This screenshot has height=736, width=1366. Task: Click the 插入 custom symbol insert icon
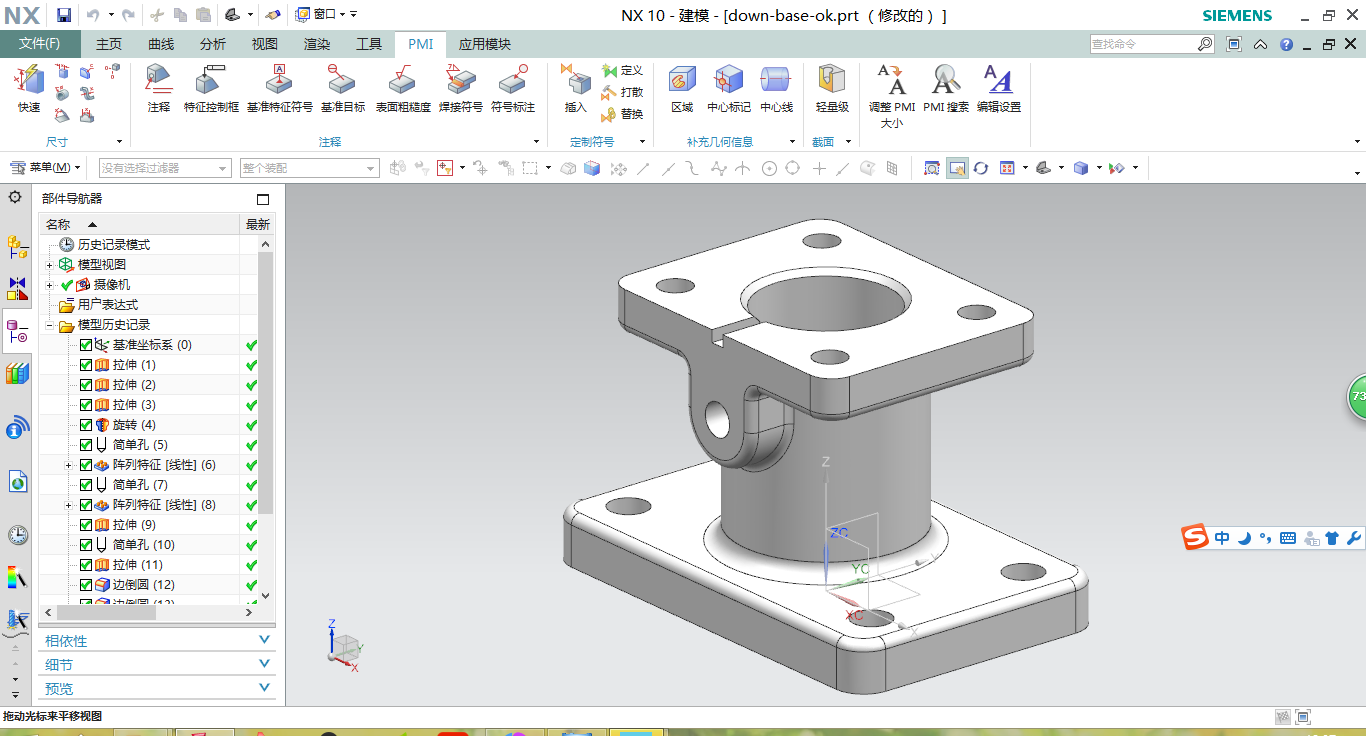(x=576, y=89)
